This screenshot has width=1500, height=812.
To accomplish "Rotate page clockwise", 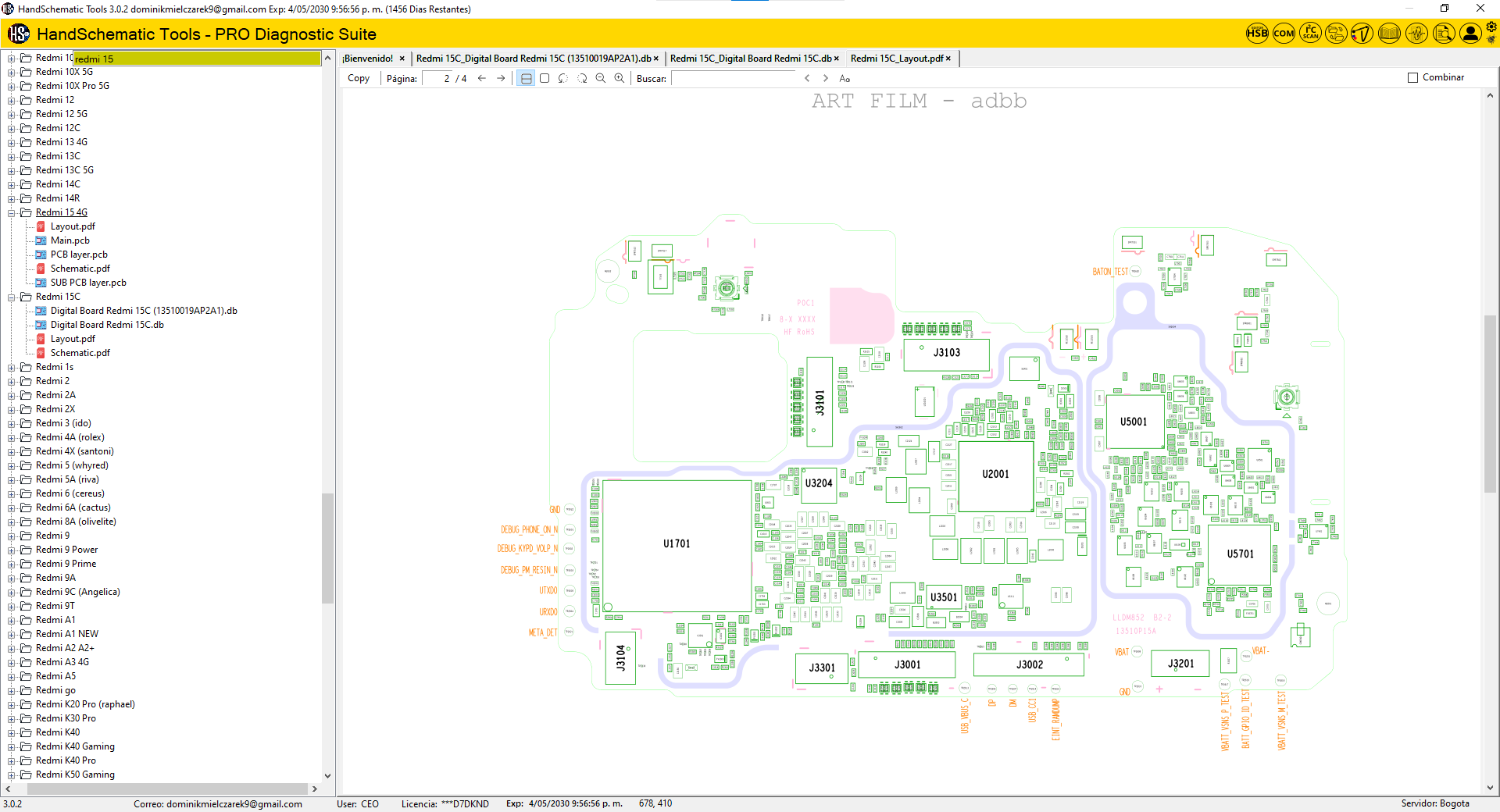I will [582, 78].
